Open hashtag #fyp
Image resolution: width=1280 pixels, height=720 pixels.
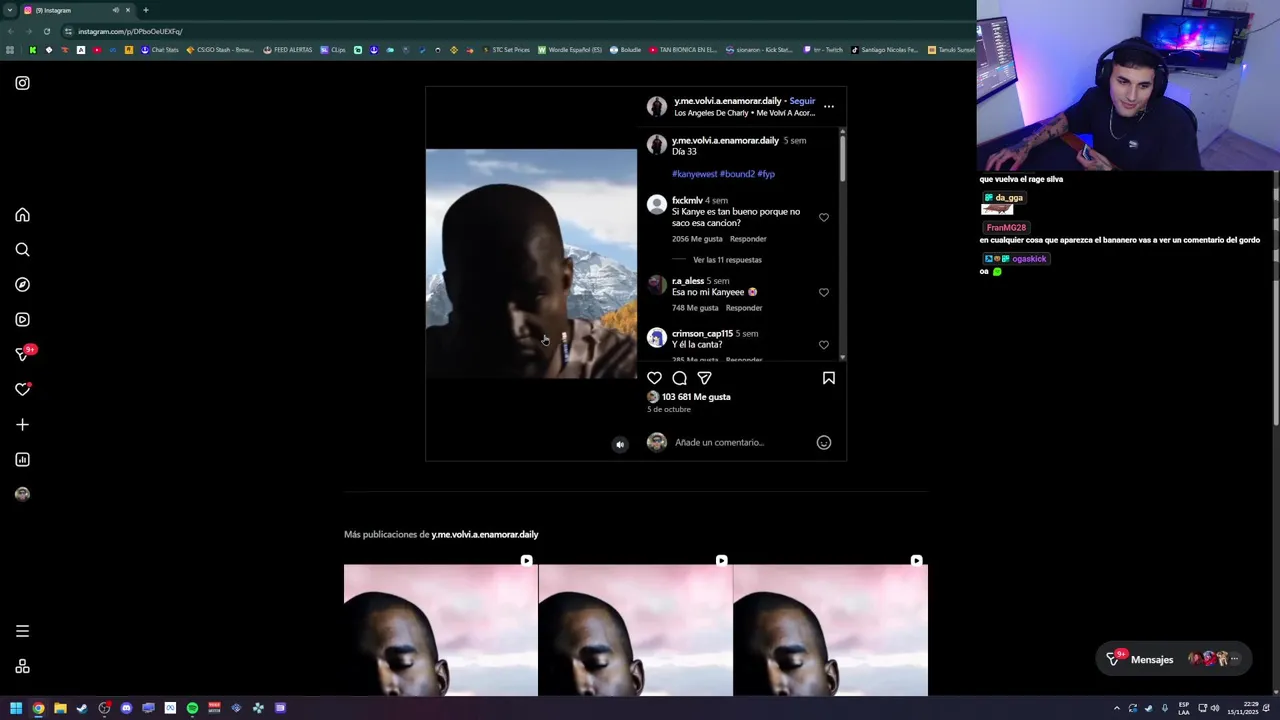pos(766,174)
